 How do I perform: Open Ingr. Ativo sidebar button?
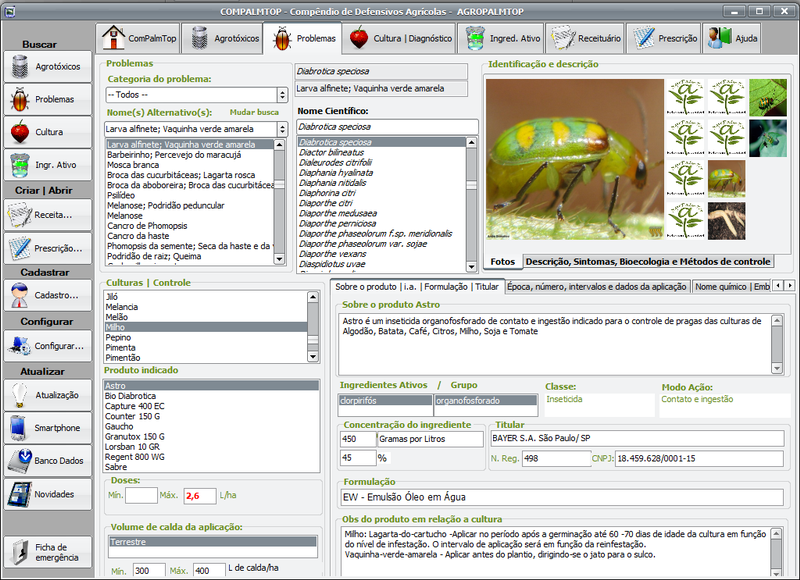coord(47,165)
